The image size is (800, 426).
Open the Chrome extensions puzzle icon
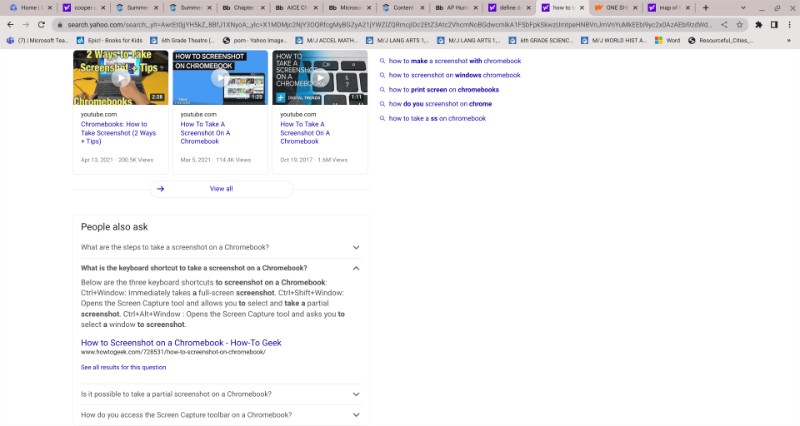(x=759, y=24)
